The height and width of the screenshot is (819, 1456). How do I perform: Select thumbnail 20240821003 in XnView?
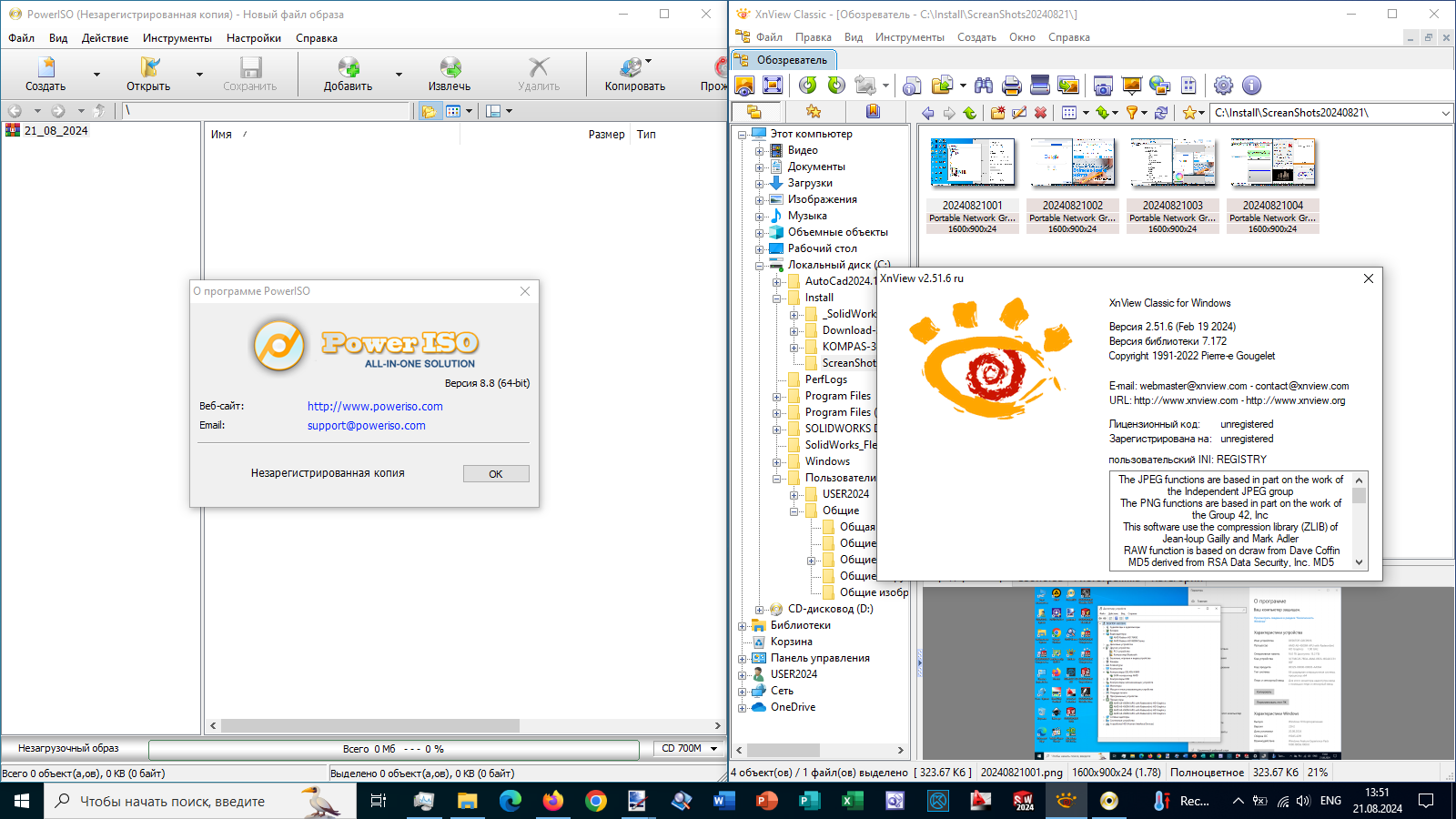pos(1172,186)
